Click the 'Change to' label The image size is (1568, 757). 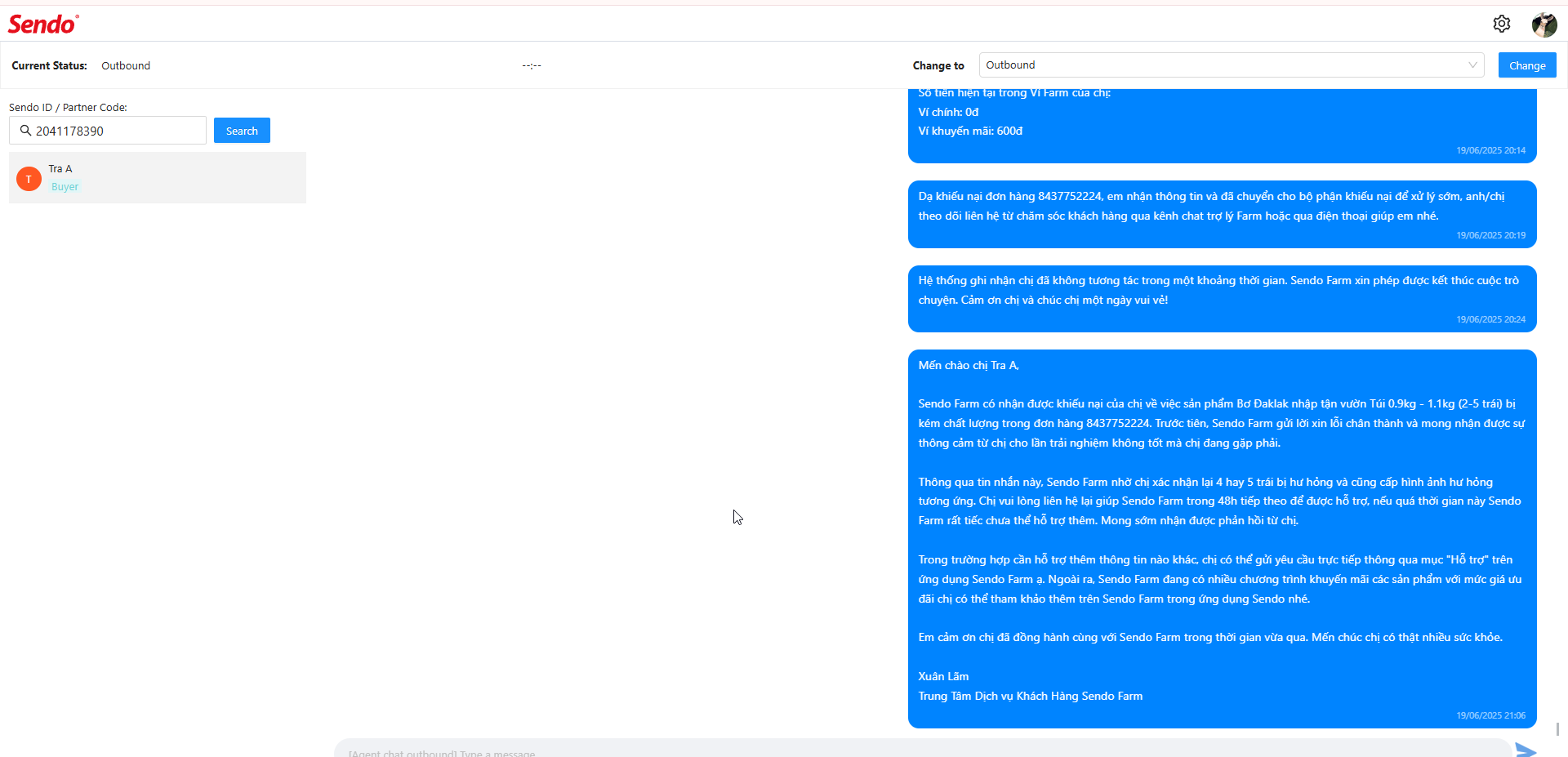[938, 65]
